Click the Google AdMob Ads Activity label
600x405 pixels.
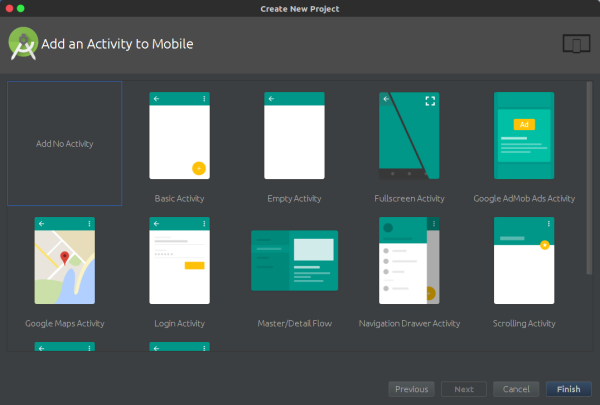tap(524, 199)
